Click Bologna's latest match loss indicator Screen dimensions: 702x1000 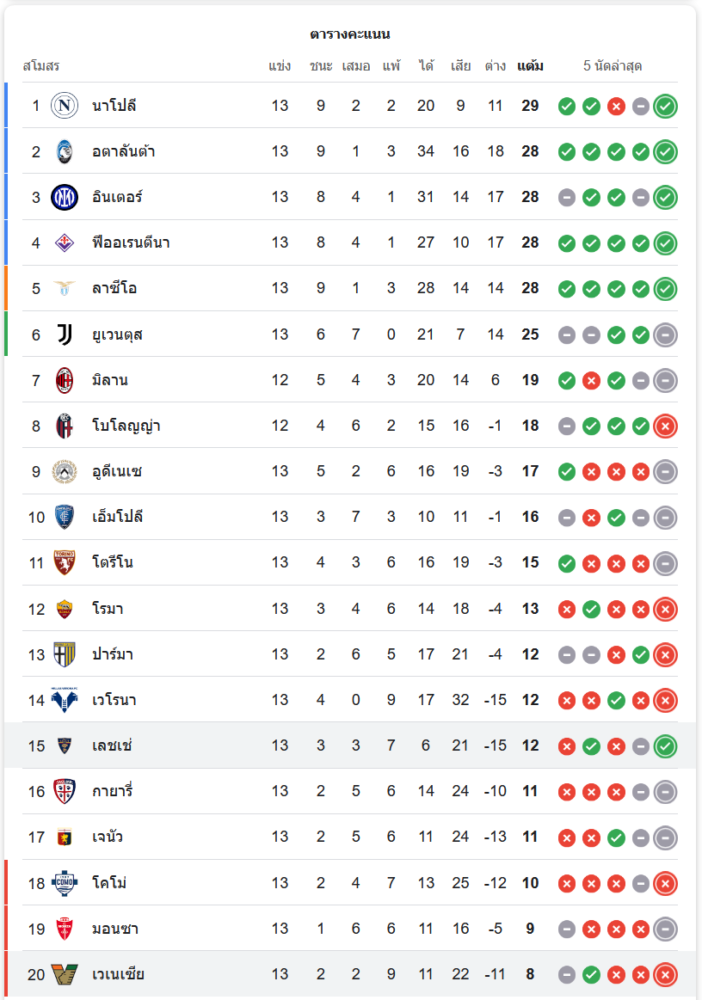click(665, 427)
